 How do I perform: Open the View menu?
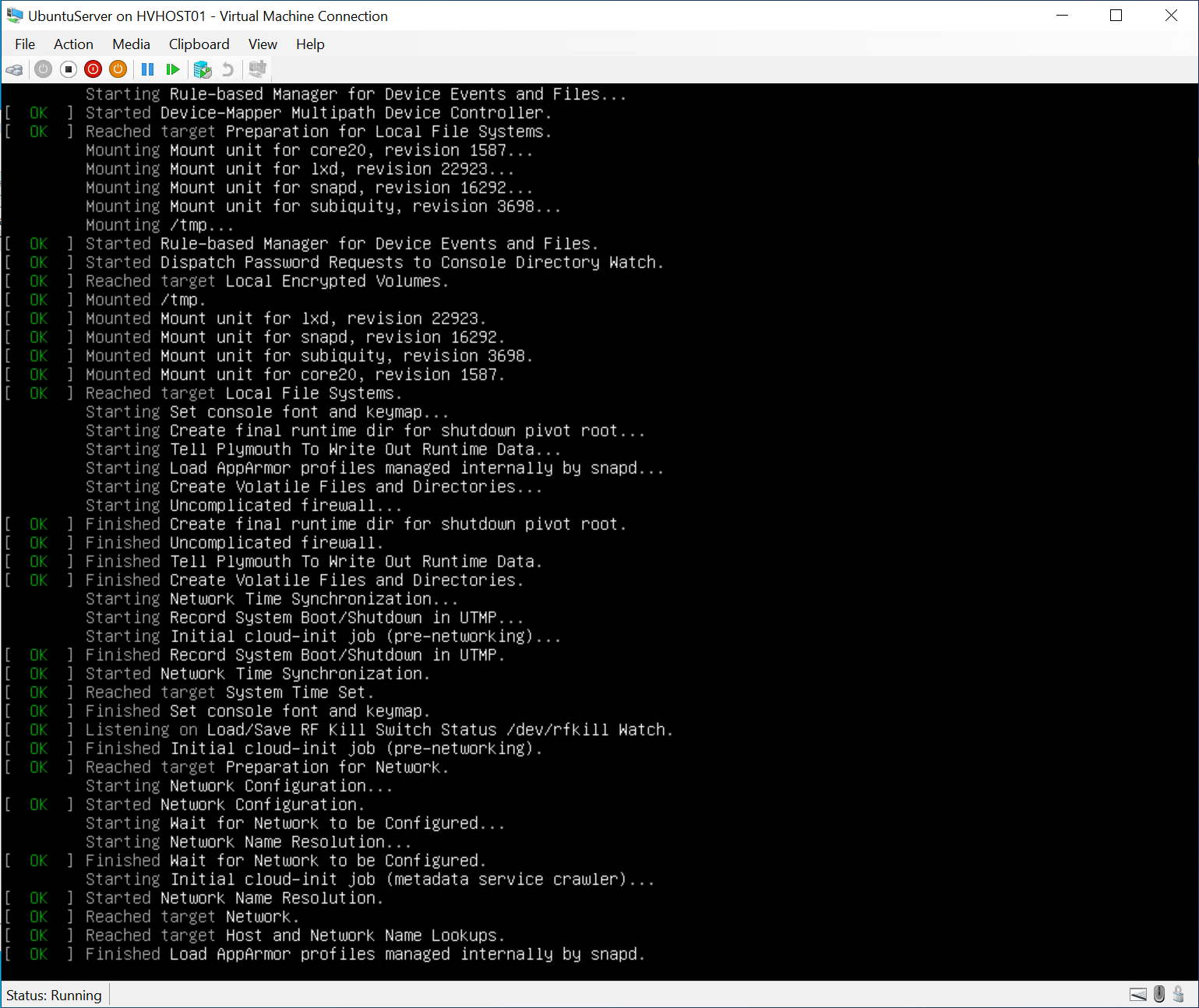tap(263, 44)
